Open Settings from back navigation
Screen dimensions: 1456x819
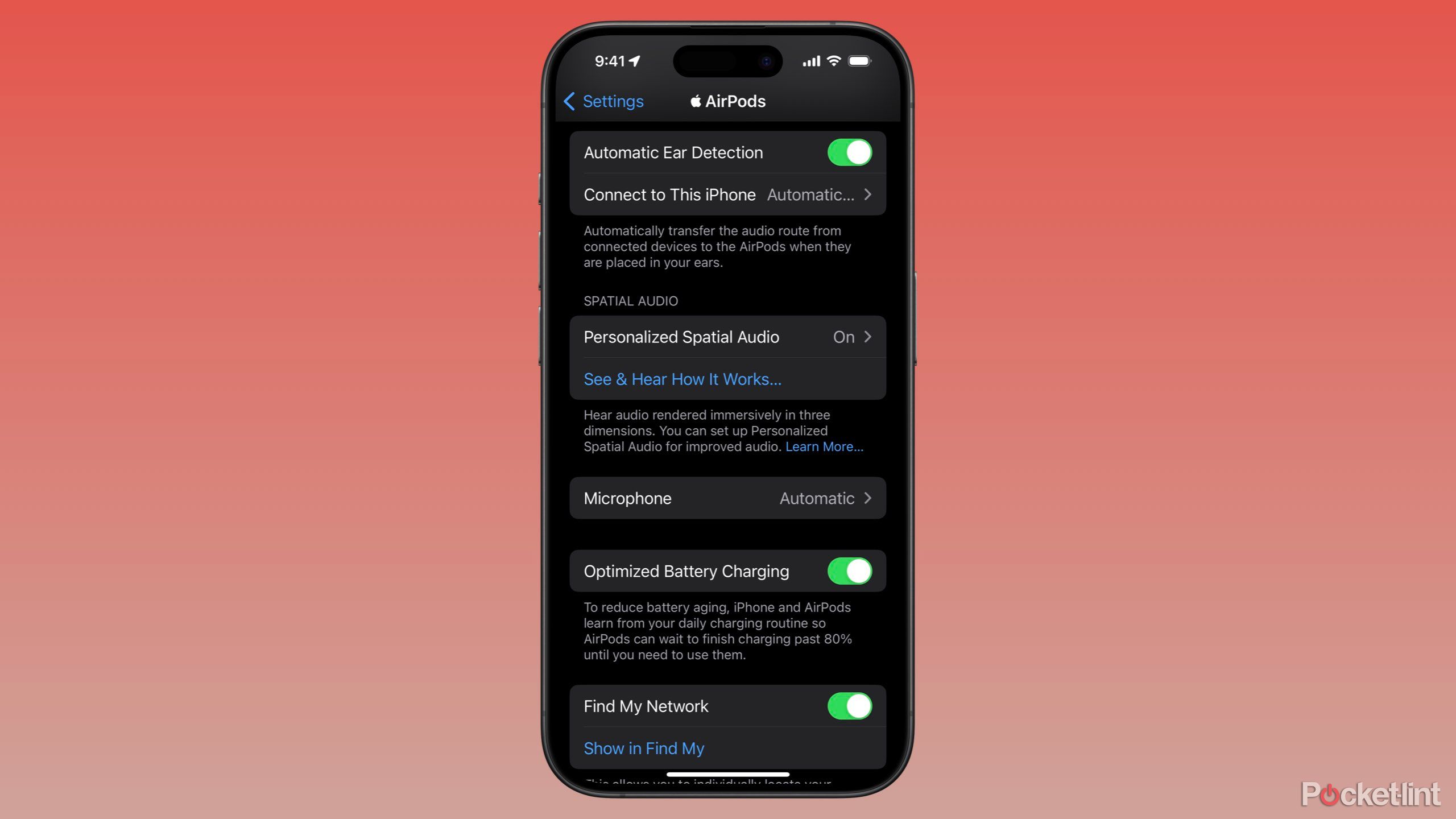tap(601, 101)
